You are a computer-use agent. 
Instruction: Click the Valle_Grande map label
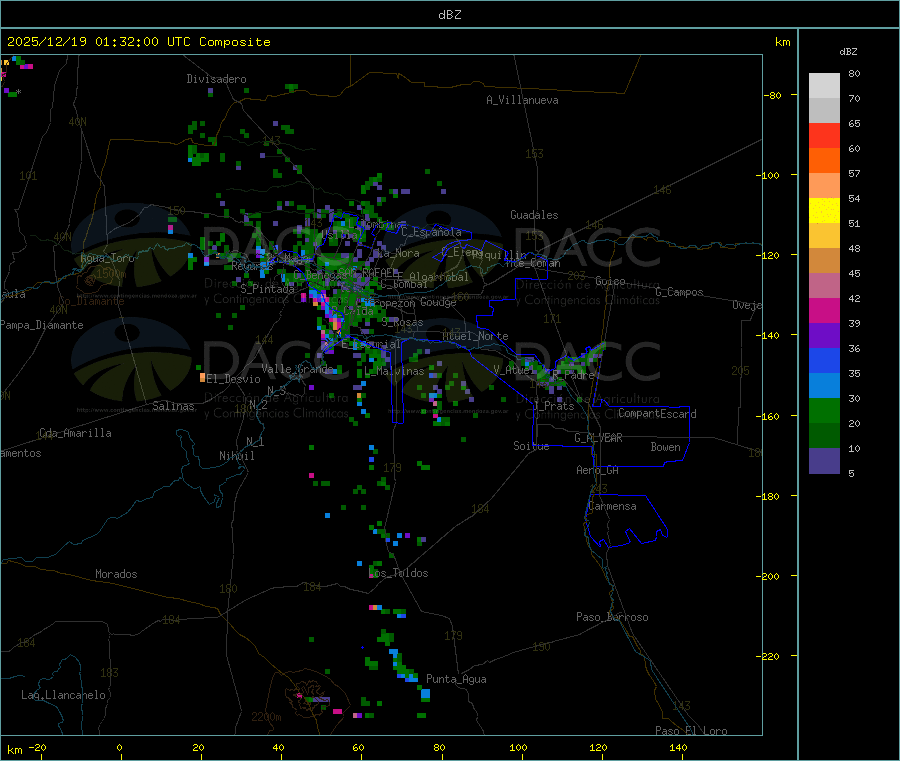[297, 369]
